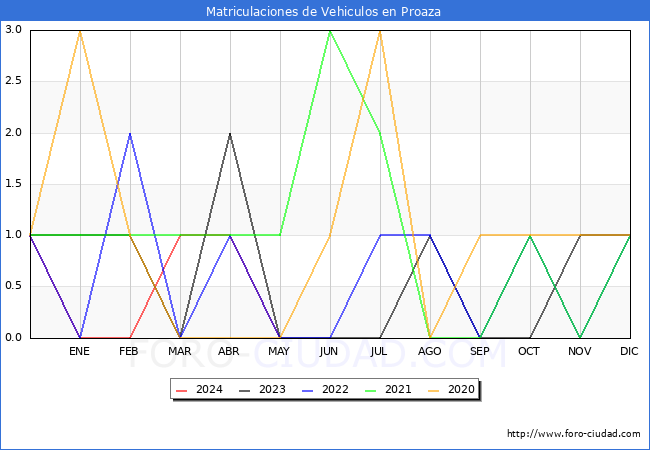This screenshot has width=650, height=450.
Task: Click the 2021 green peak at JUN
Action: pyautogui.click(x=330, y=31)
